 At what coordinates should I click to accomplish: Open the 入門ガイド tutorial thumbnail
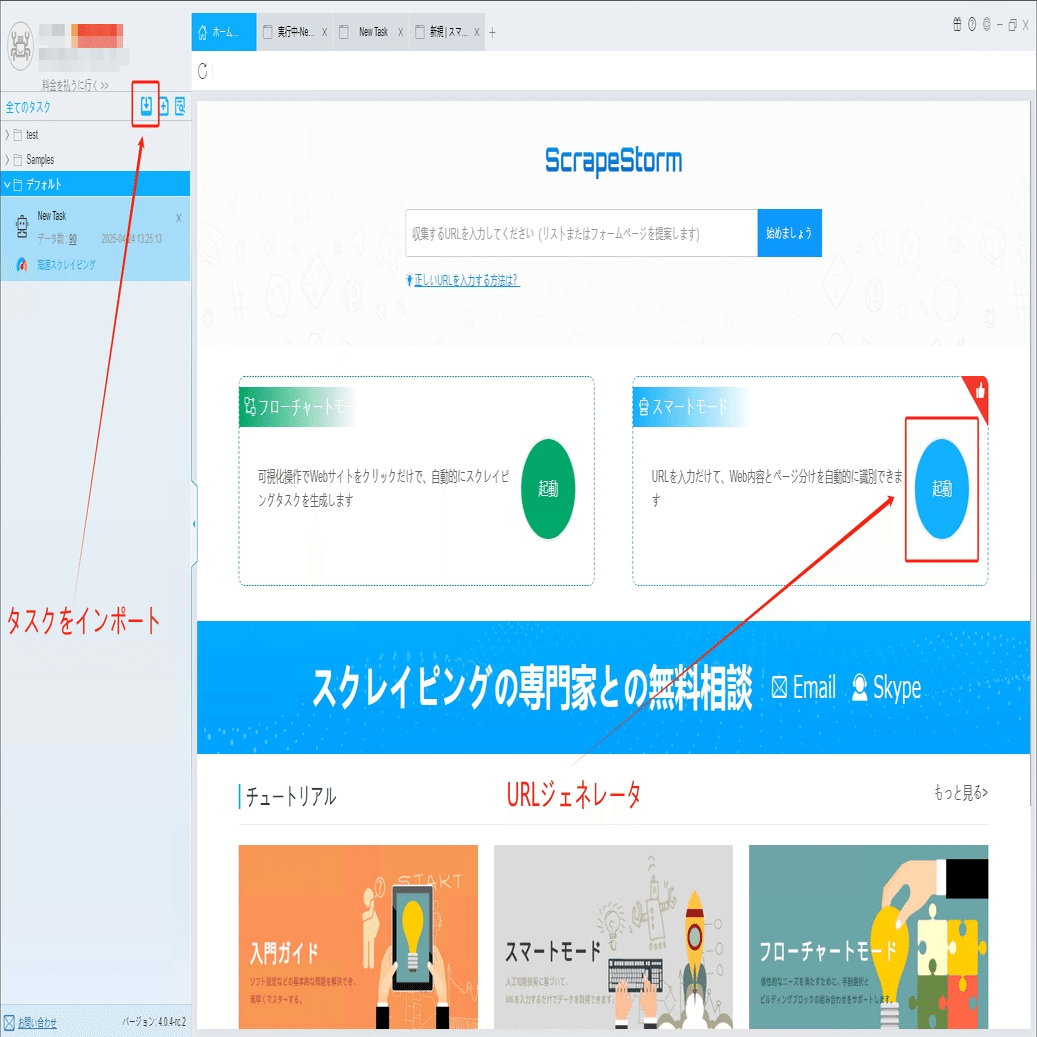click(358, 936)
